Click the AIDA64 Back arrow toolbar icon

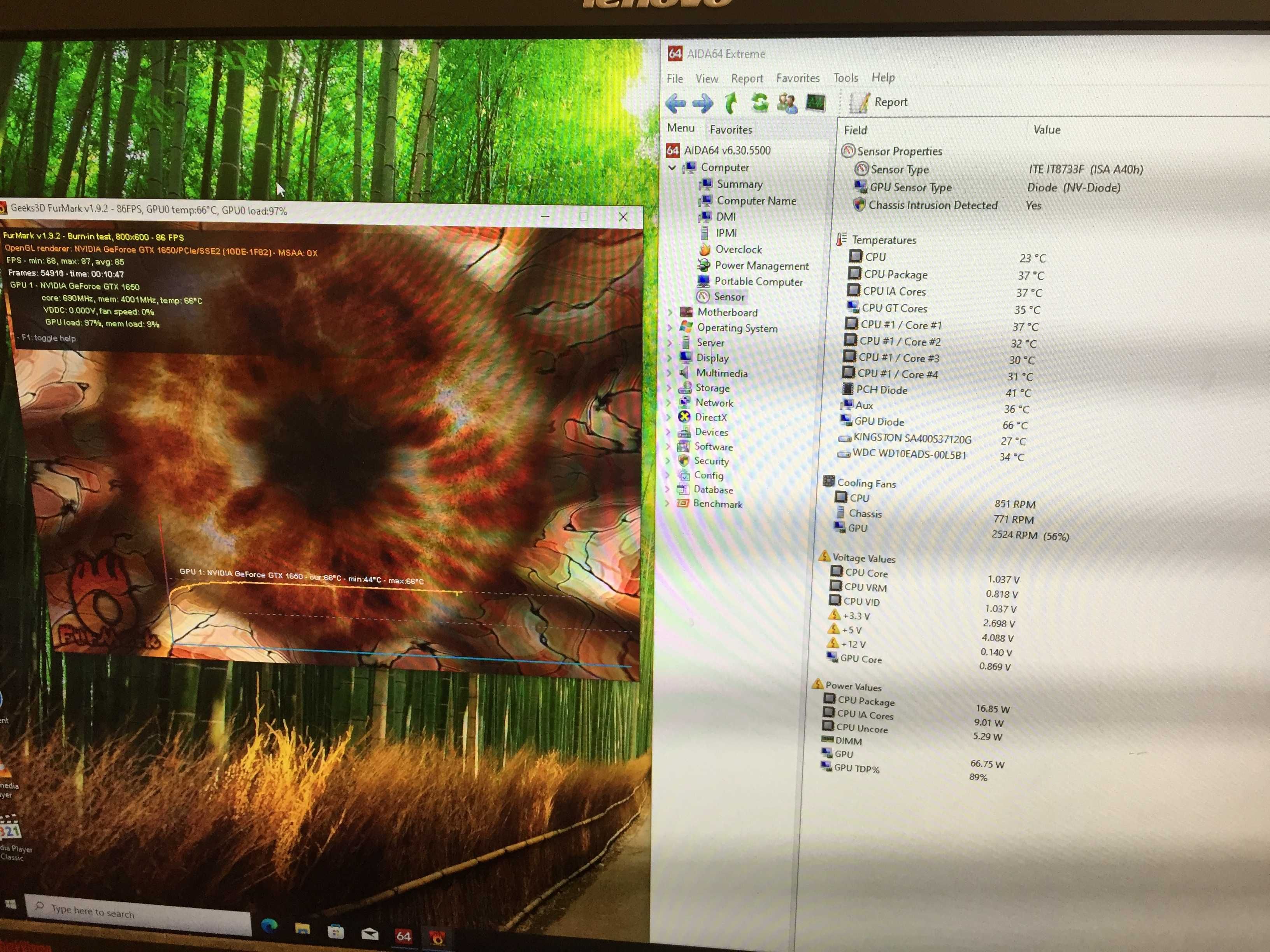coord(676,103)
